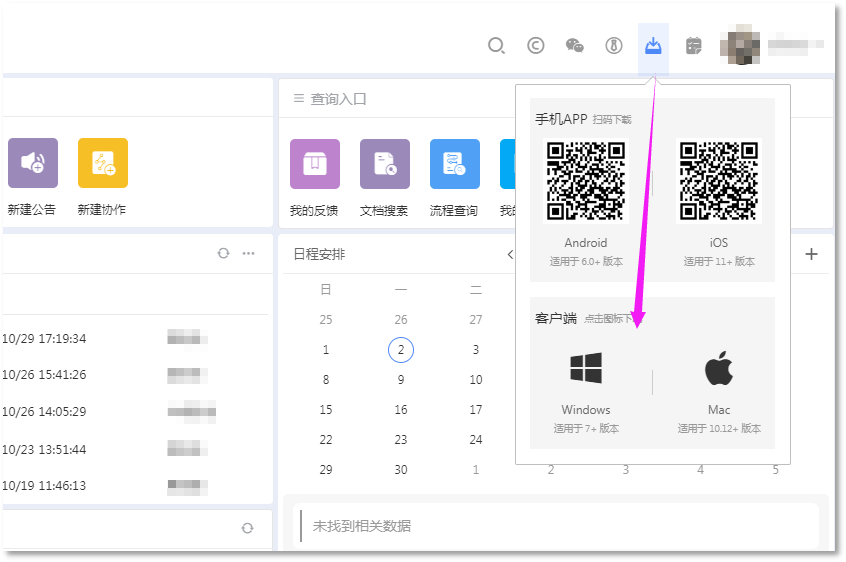Image resolution: width=846 pixels, height=562 pixels.
Task: Select calendar date 30
Action: click(x=401, y=470)
